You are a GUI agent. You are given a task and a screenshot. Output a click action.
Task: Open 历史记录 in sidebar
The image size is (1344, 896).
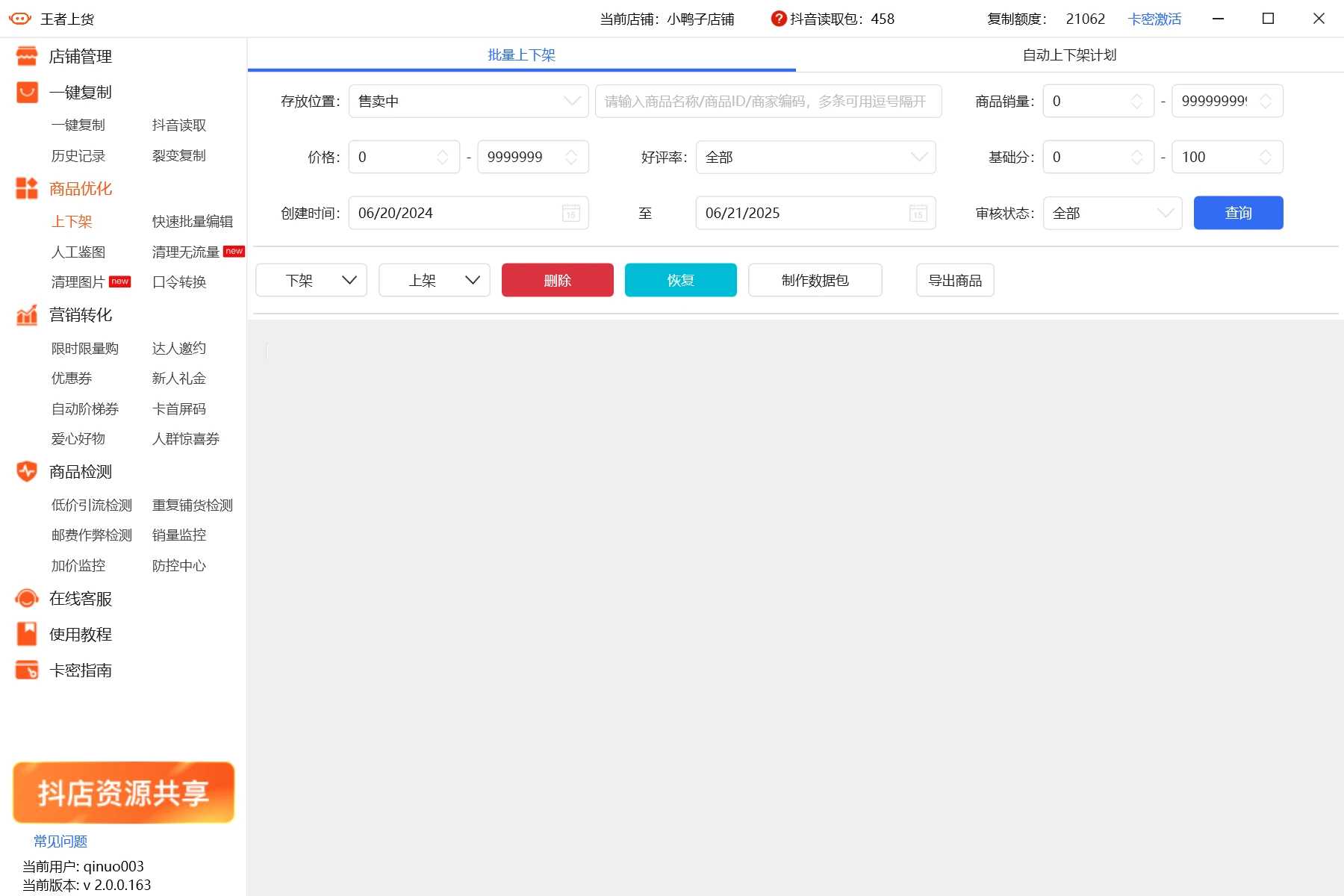tap(78, 156)
